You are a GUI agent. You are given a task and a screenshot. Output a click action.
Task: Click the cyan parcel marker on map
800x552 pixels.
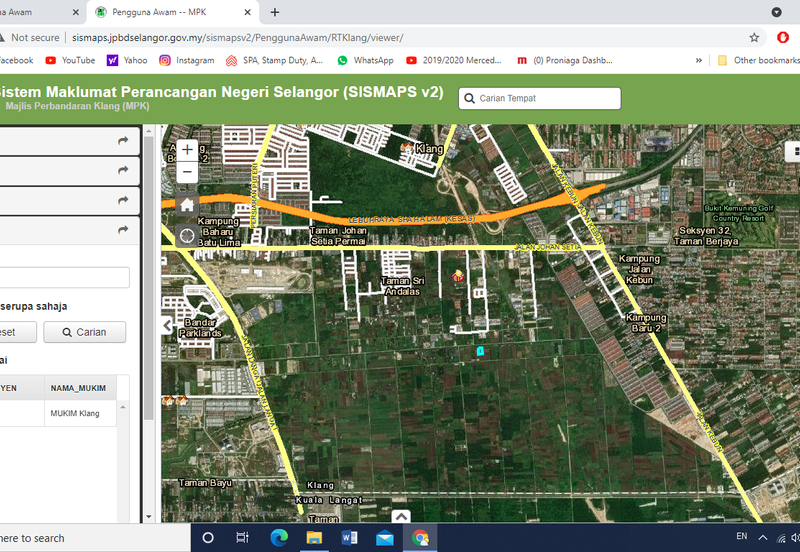click(x=480, y=351)
